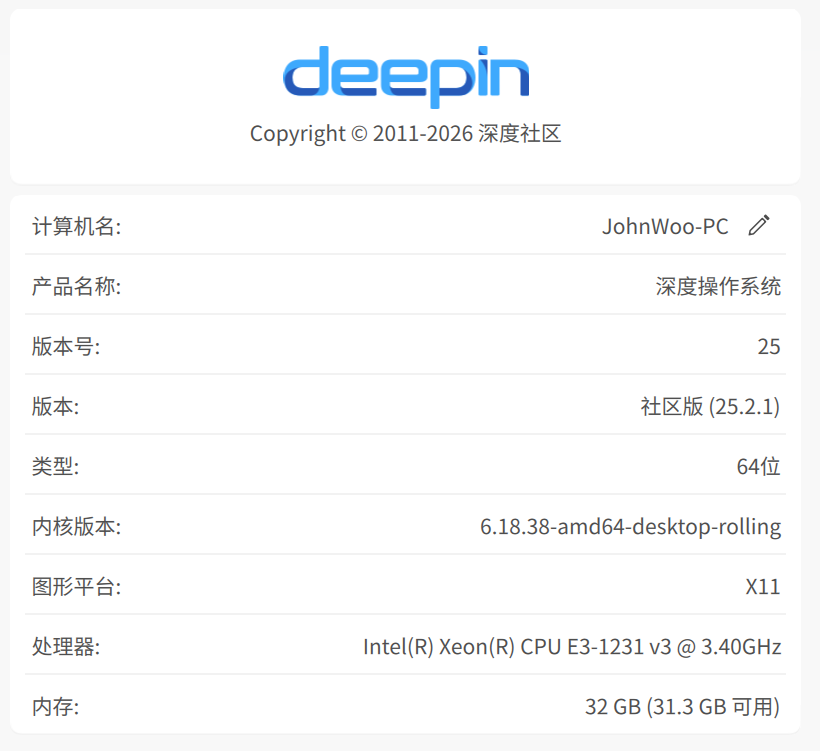
Task: Click the copyright text 2011-2026 深度社区
Action: [406, 133]
